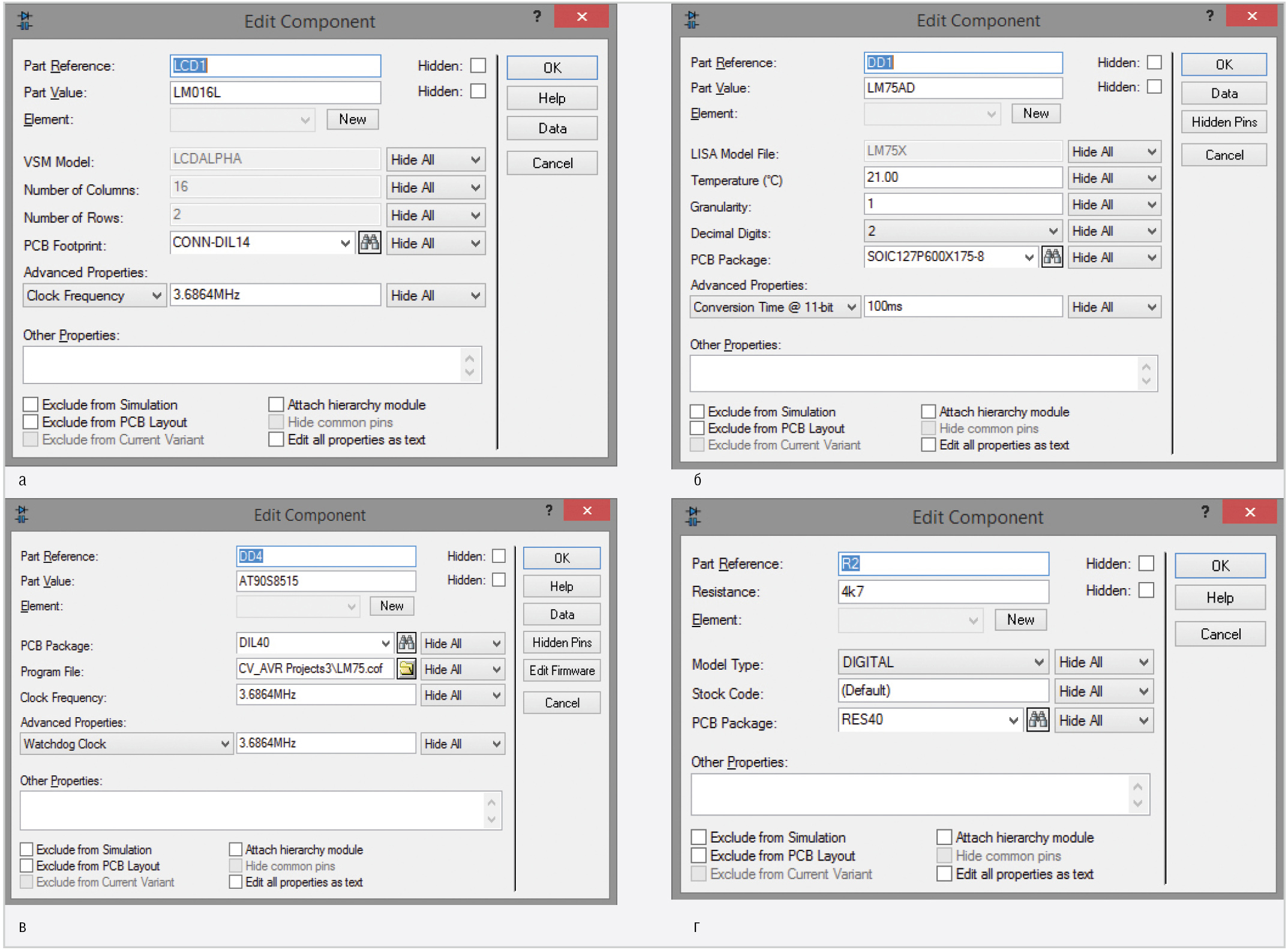Click component icon in R2 dialog title bar
Image resolution: width=1288 pixels, height=950 pixels.
click(x=693, y=516)
